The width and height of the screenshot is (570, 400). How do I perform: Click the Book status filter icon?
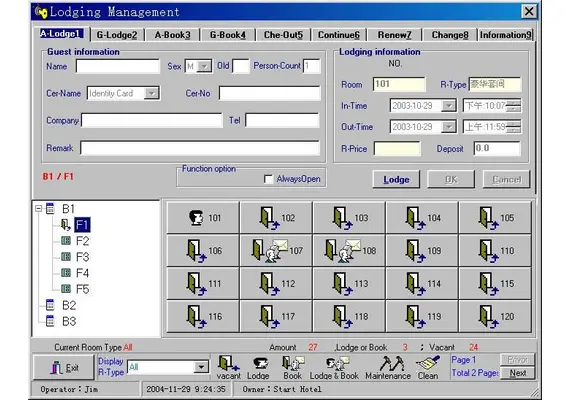point(293,367)
